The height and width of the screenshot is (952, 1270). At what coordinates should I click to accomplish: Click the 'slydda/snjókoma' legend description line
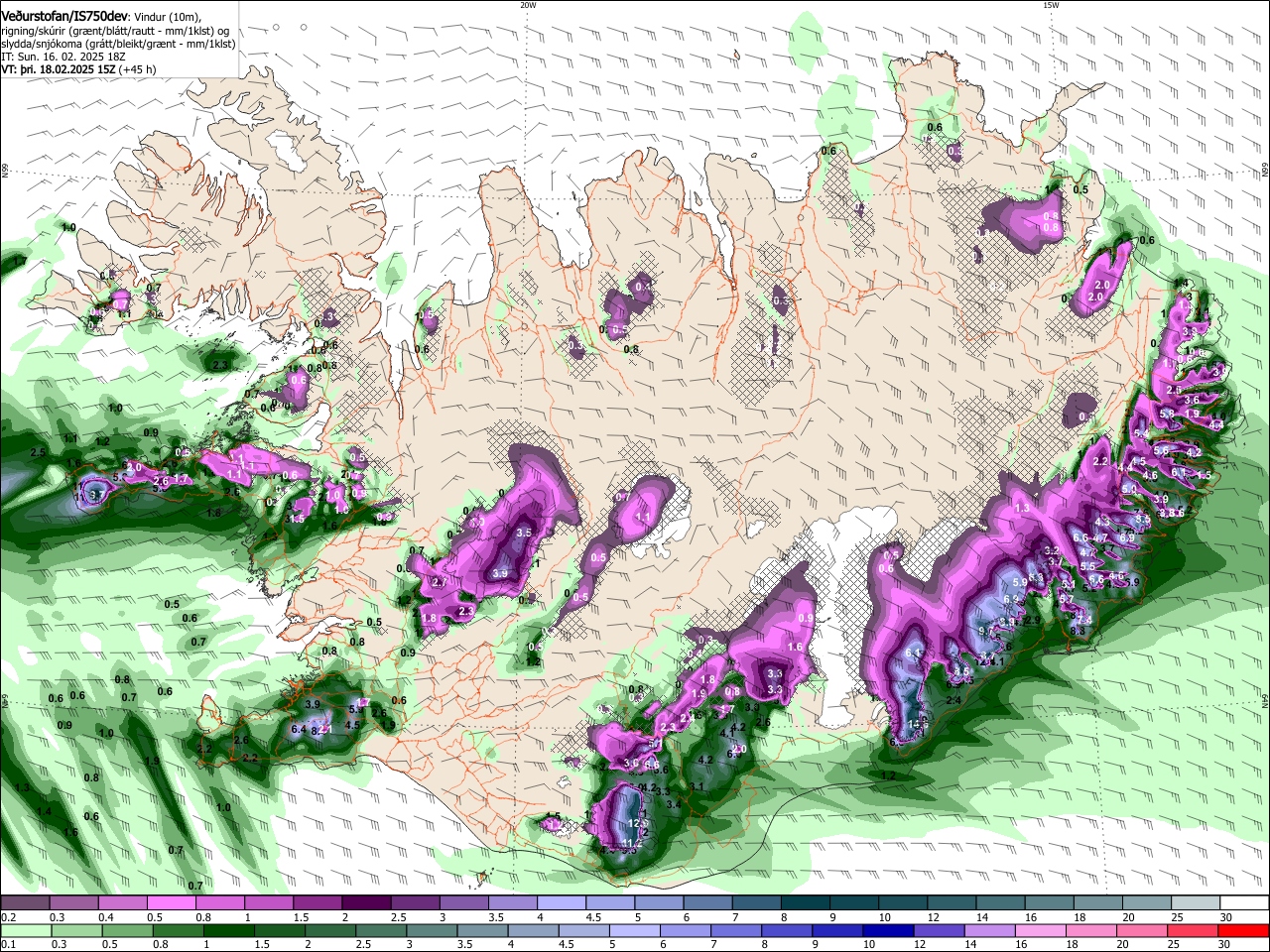[118, 44]
